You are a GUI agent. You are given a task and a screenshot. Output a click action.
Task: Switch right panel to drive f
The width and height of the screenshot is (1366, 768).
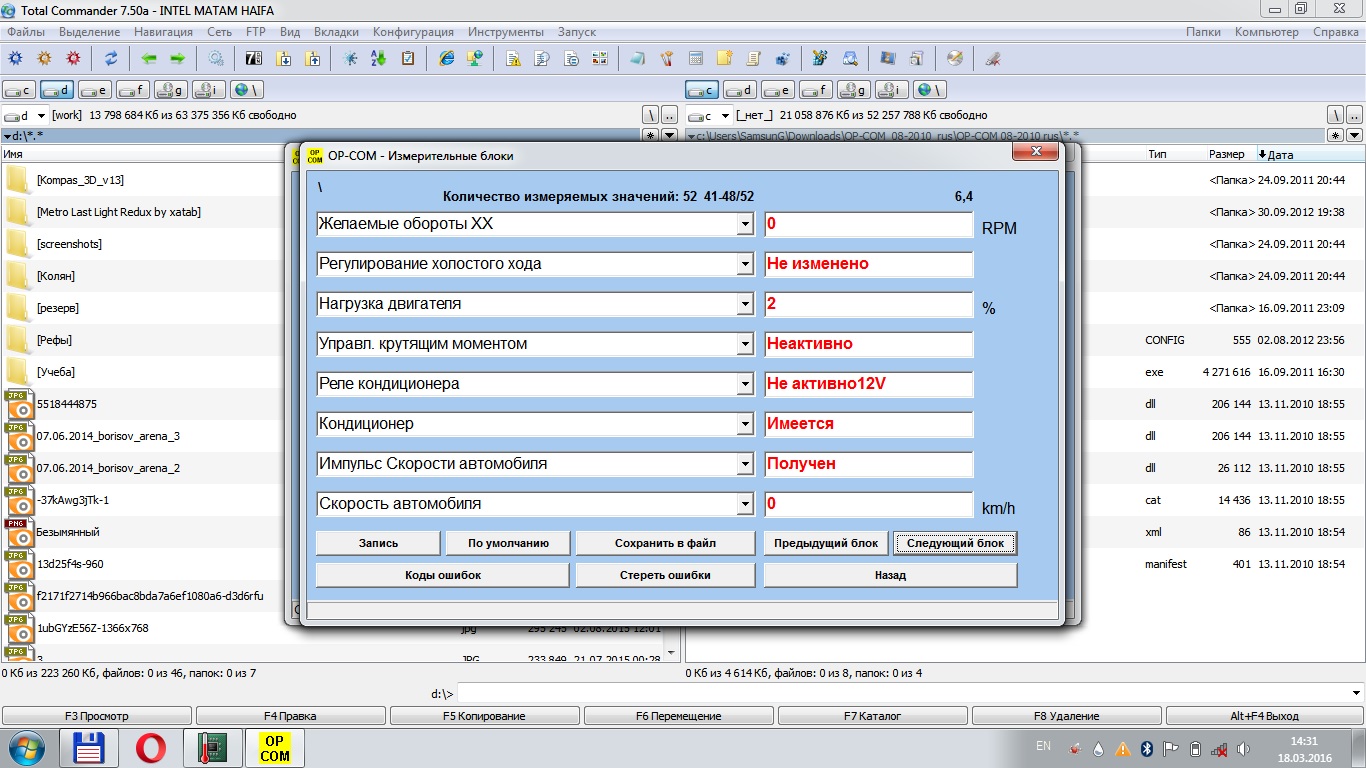(816, 90)
